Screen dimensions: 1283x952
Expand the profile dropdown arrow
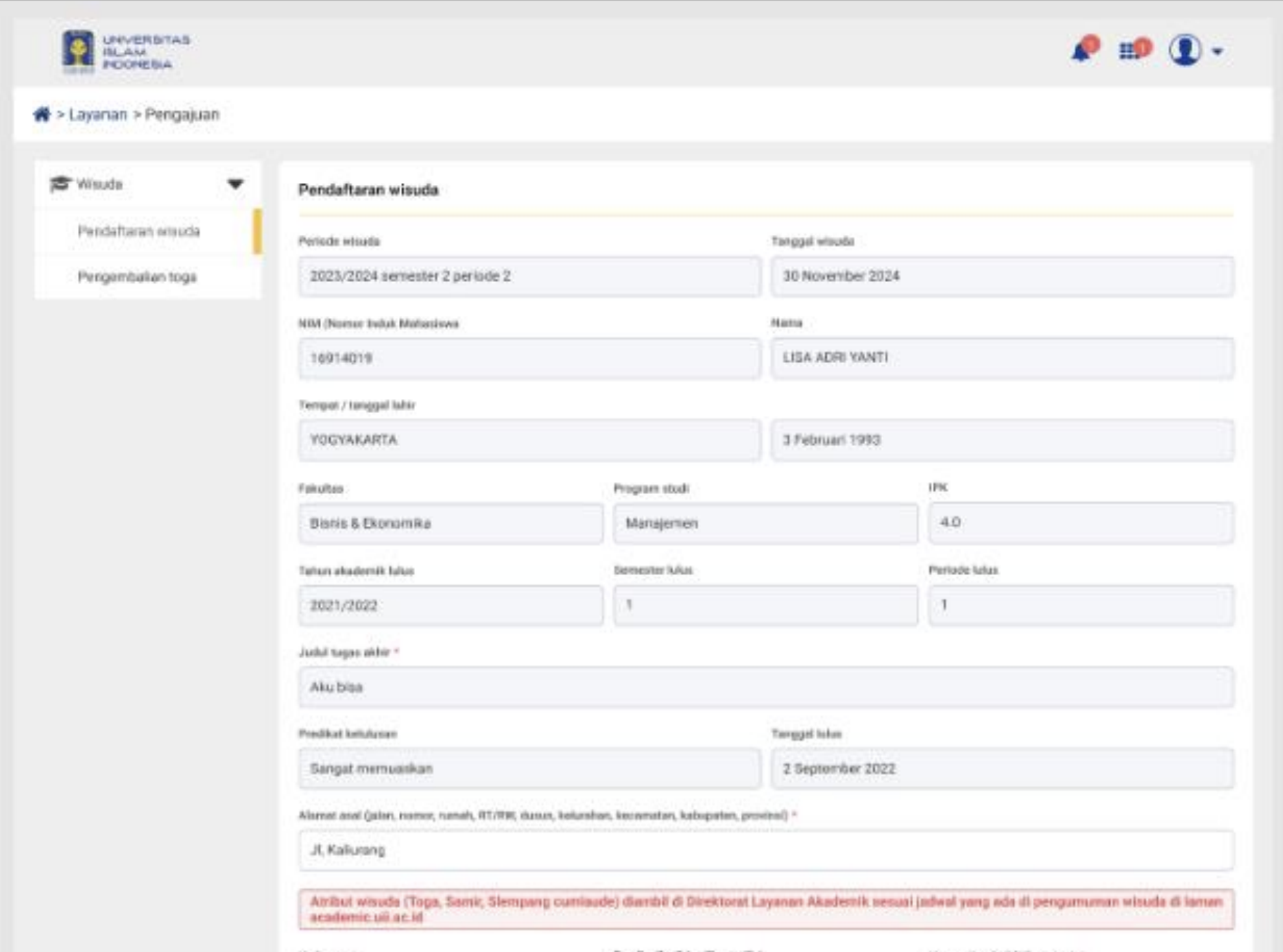tap(1217, 51)
